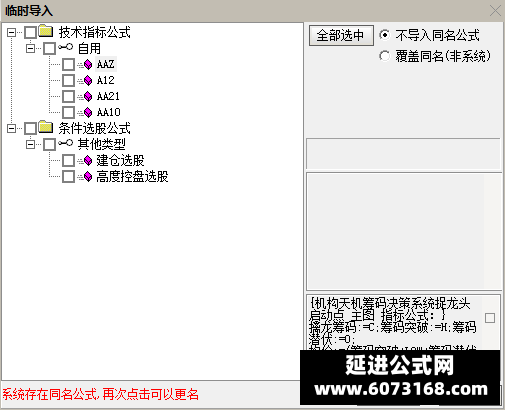The width and height of the screenshot is (505, 410).
Task: Select the magenta icon beside AA21
Action: point(88,96)
